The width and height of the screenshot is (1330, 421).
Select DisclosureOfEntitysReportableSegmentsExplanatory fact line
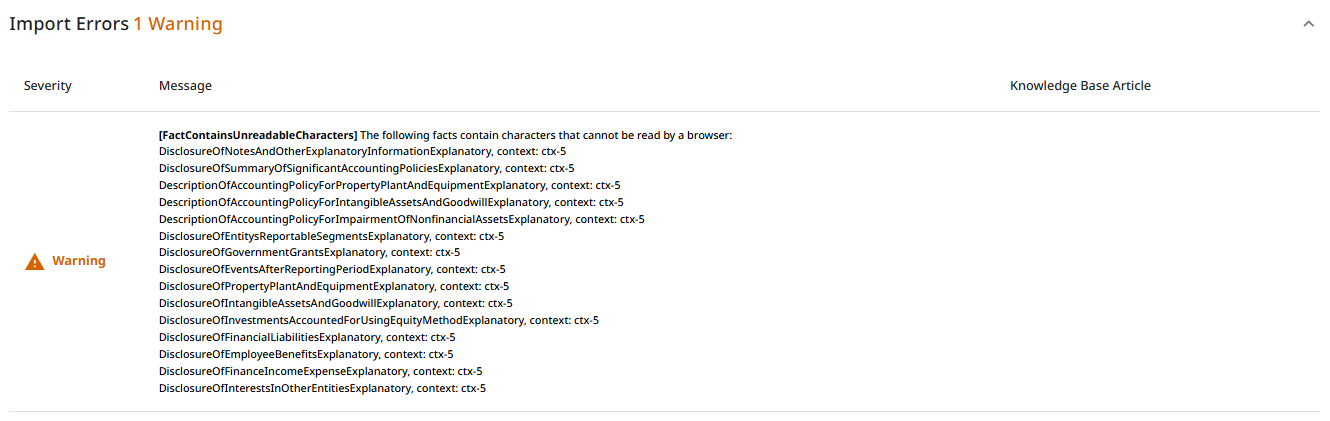[x=331, y=236]
